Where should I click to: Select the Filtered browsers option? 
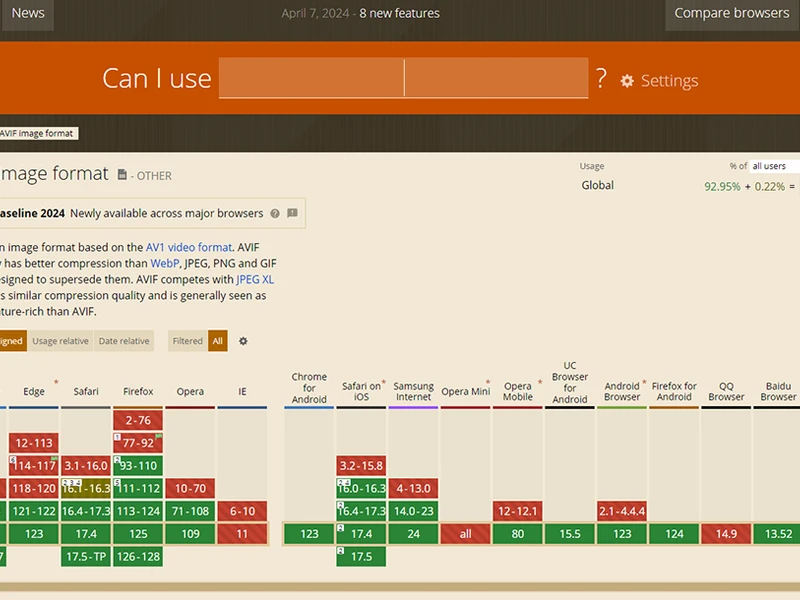click(x=187, y=341)
